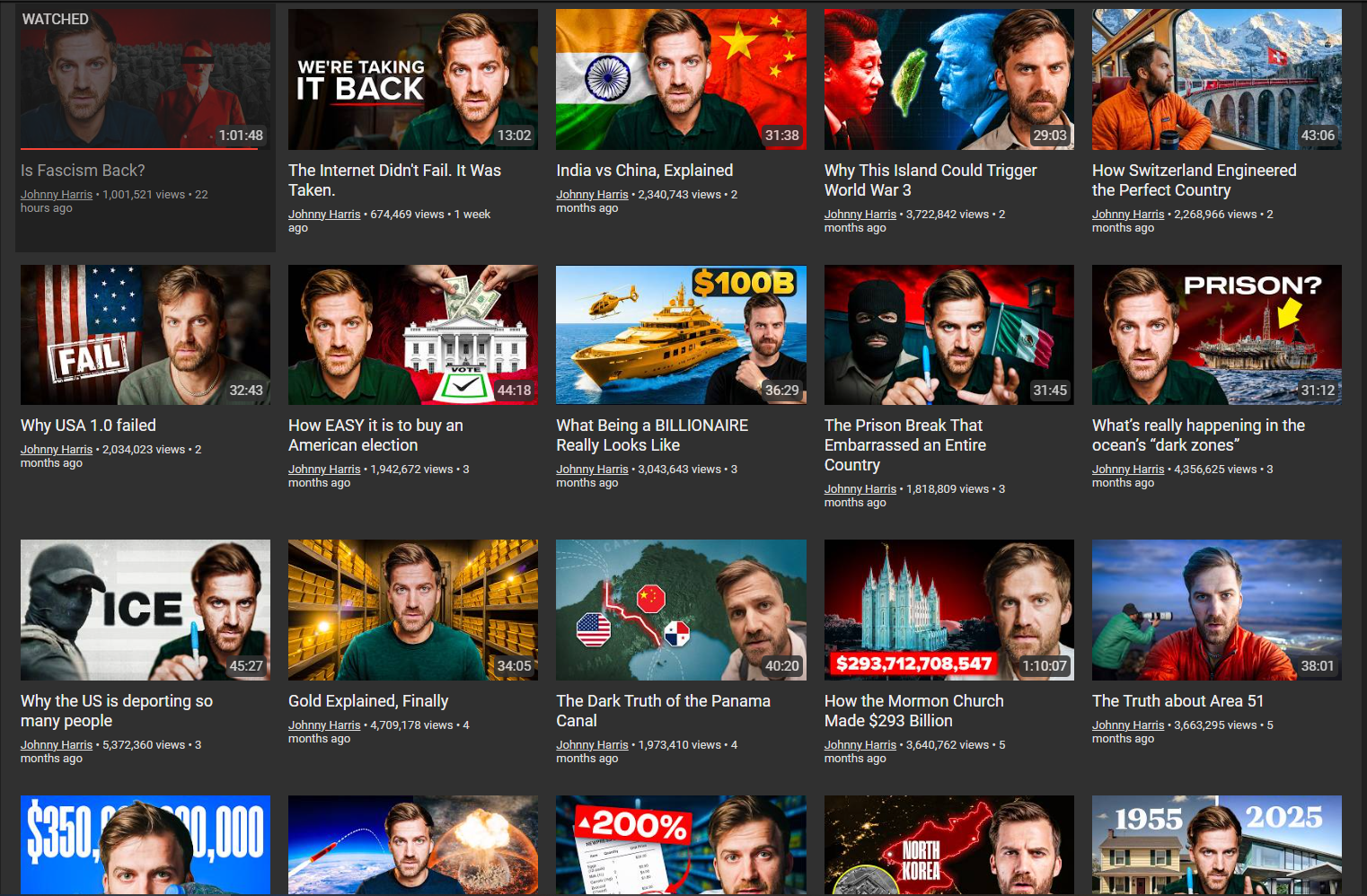The height and width of the screenshot is (896, 1367).
Task: Open Johnny Harris channel under 'Is Fascism Back?'
Action: (57, 195)
